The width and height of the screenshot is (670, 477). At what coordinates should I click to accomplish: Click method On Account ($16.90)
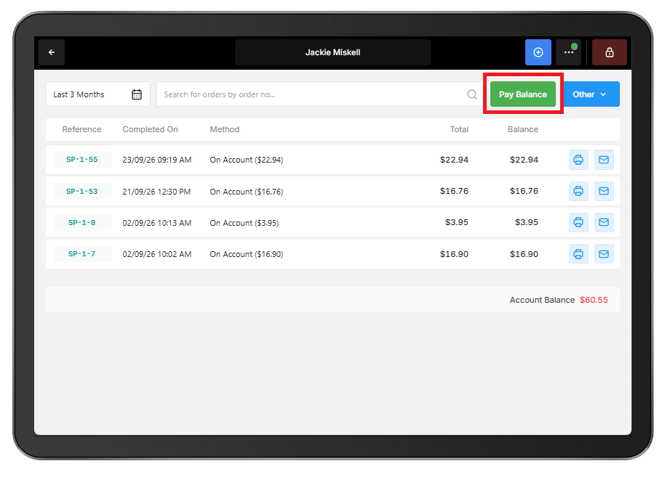pyautogui.click(x=246, y=254)
